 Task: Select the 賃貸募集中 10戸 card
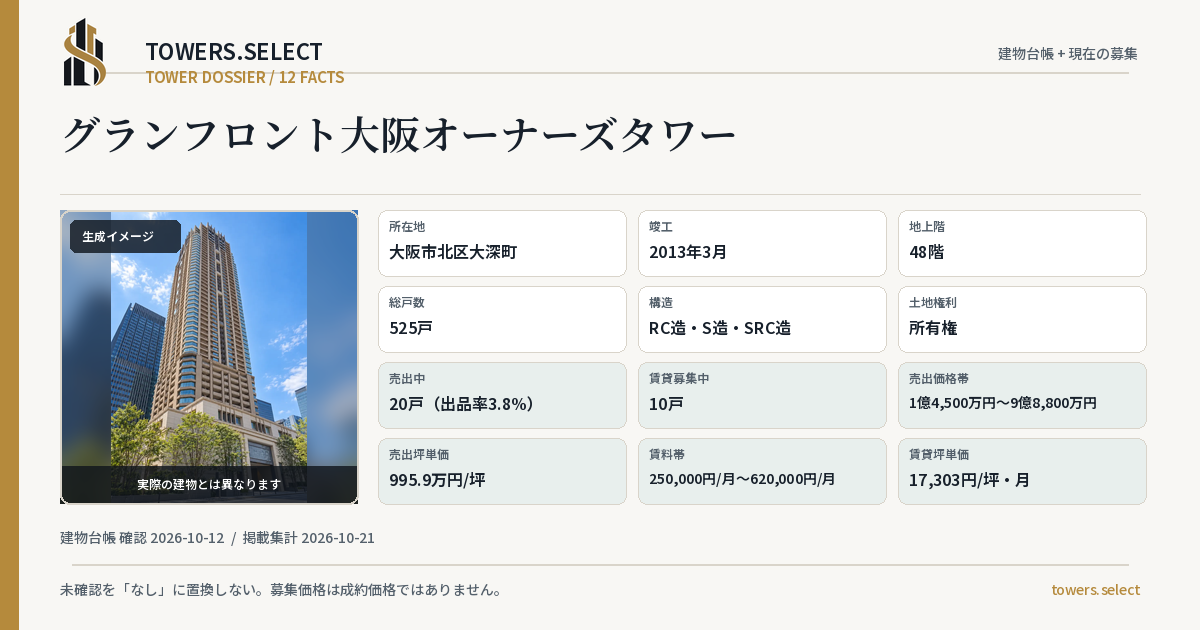762,395
